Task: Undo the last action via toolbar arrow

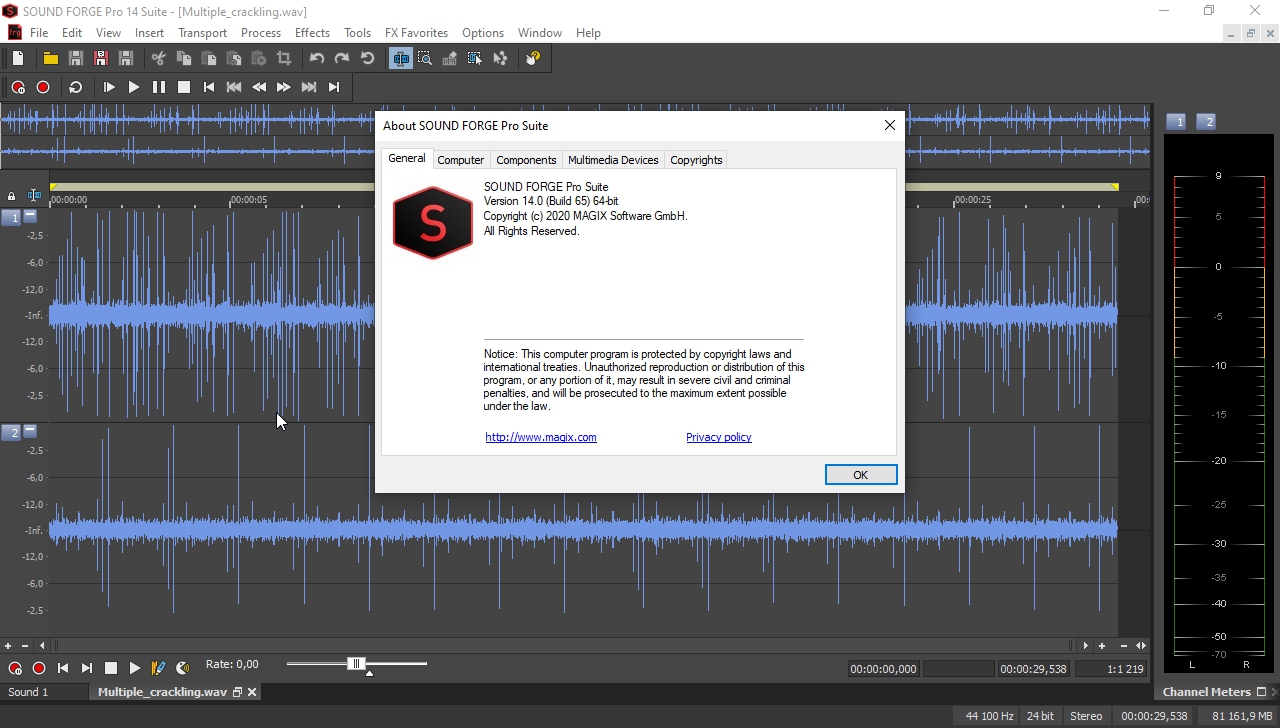Action: tap(317, 58)
